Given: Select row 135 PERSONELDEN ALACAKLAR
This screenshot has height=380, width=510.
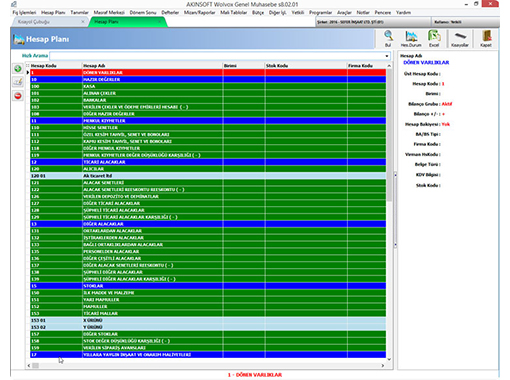Looking at the screenshot, I should [x=208, y=252].
